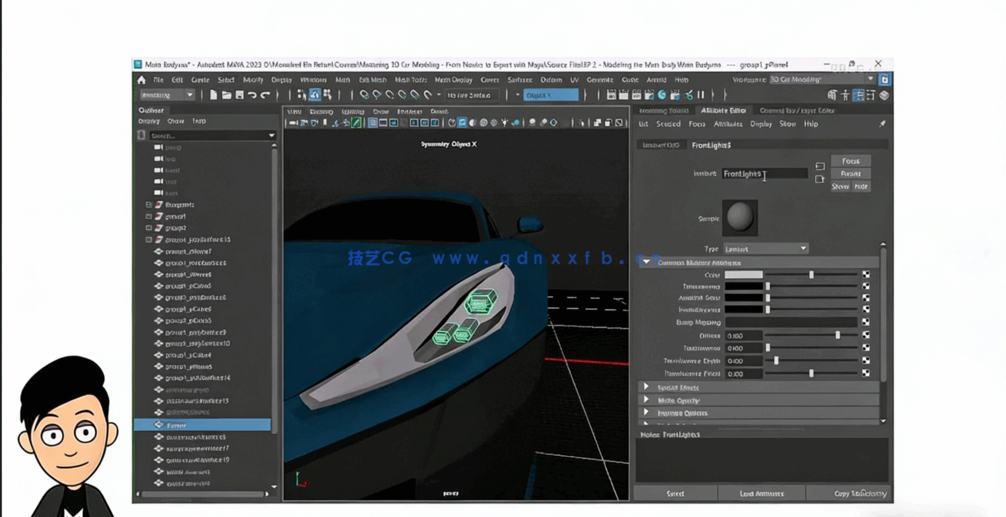
Task: Click the New Scene icon
Action: tap(214, 95)
